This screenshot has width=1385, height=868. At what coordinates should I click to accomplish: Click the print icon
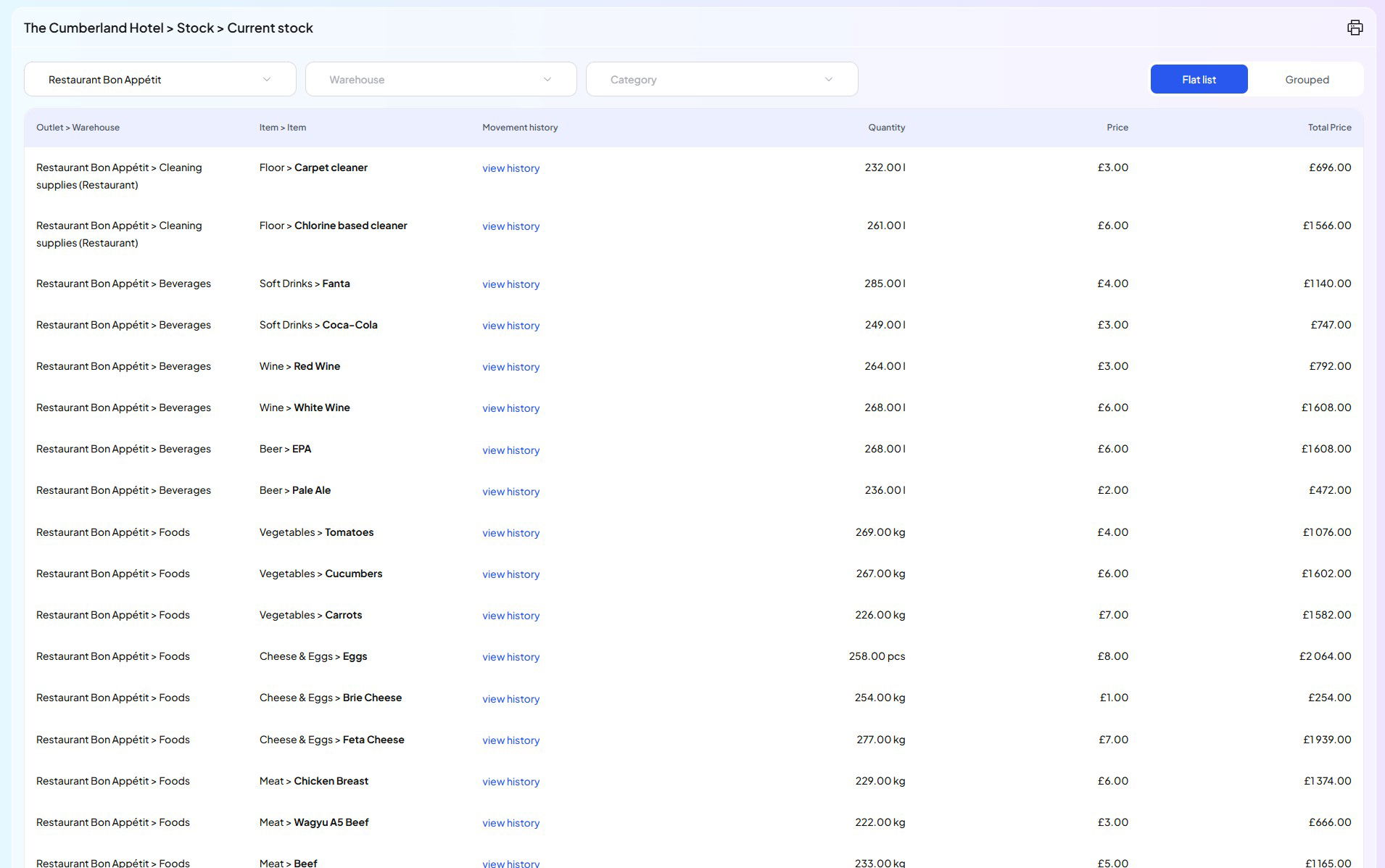click(1355, 28)
